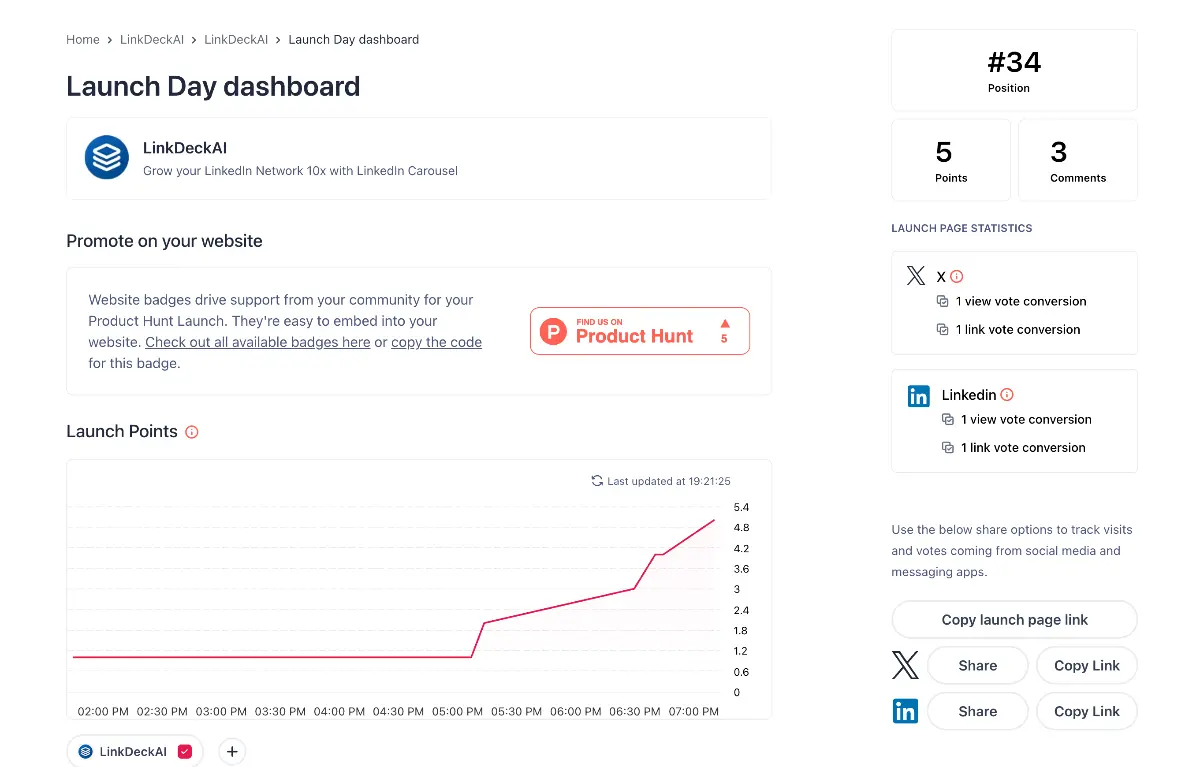
Task: Copy the Linkedin 1 link vote conversion
Action: tap(947, 448)
